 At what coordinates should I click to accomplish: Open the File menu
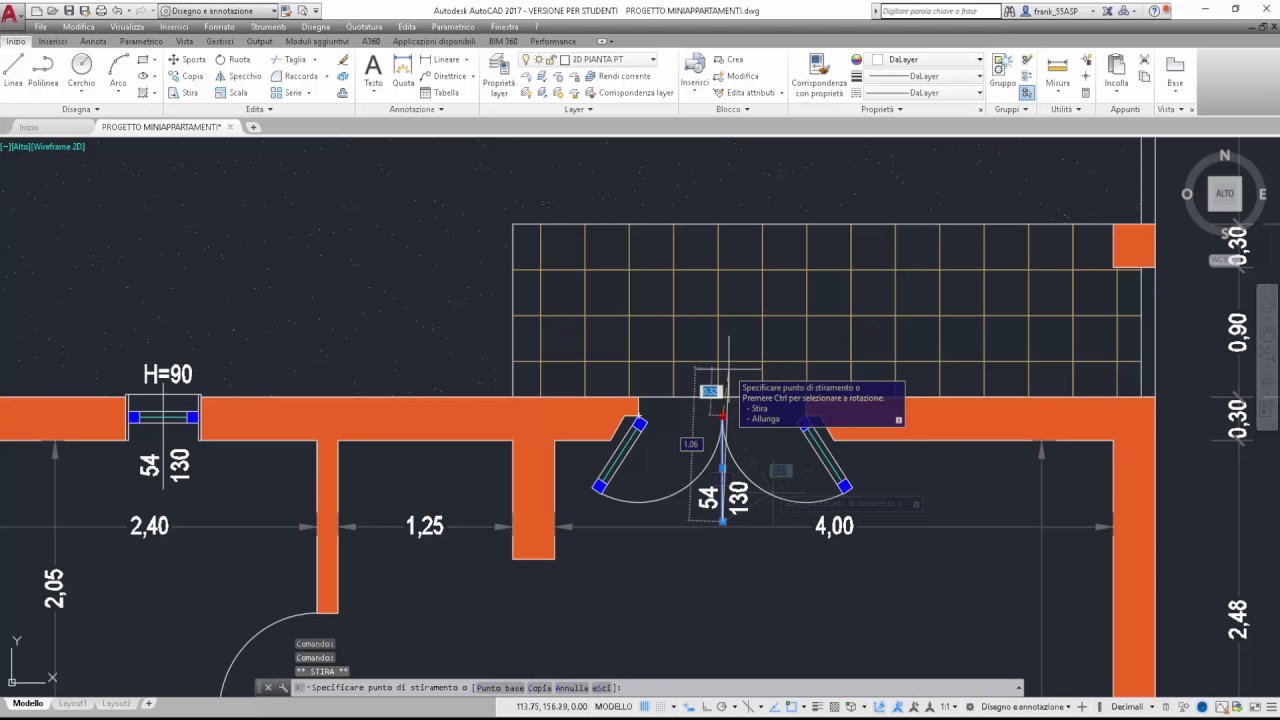point(41,27)
